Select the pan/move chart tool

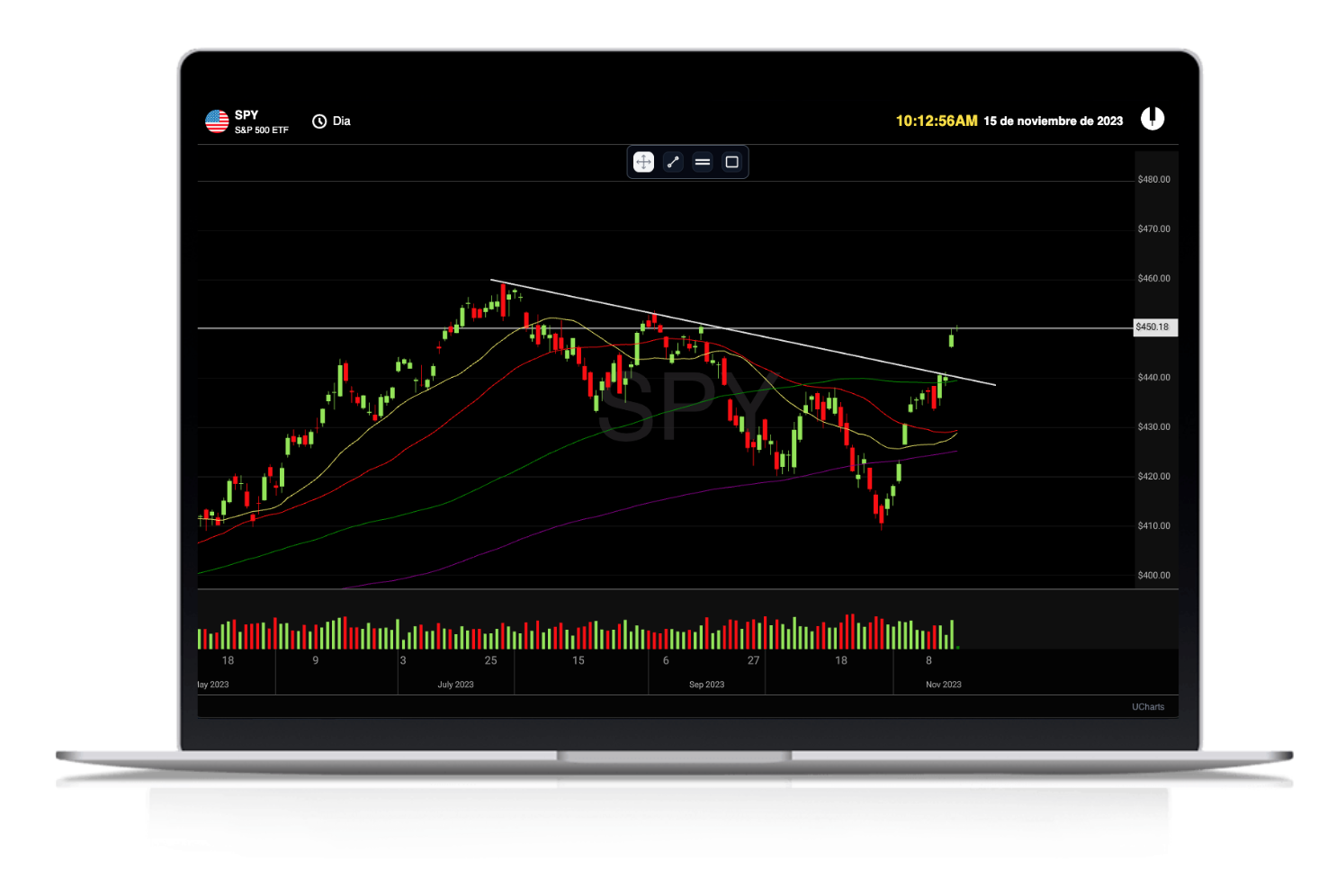point(643,162)
